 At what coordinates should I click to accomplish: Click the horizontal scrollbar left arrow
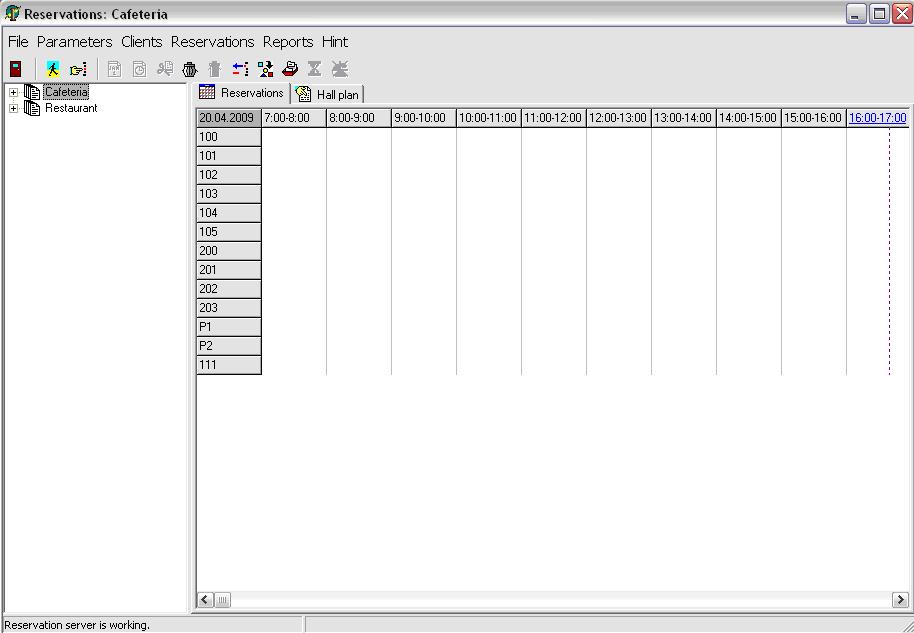(206, 599)
